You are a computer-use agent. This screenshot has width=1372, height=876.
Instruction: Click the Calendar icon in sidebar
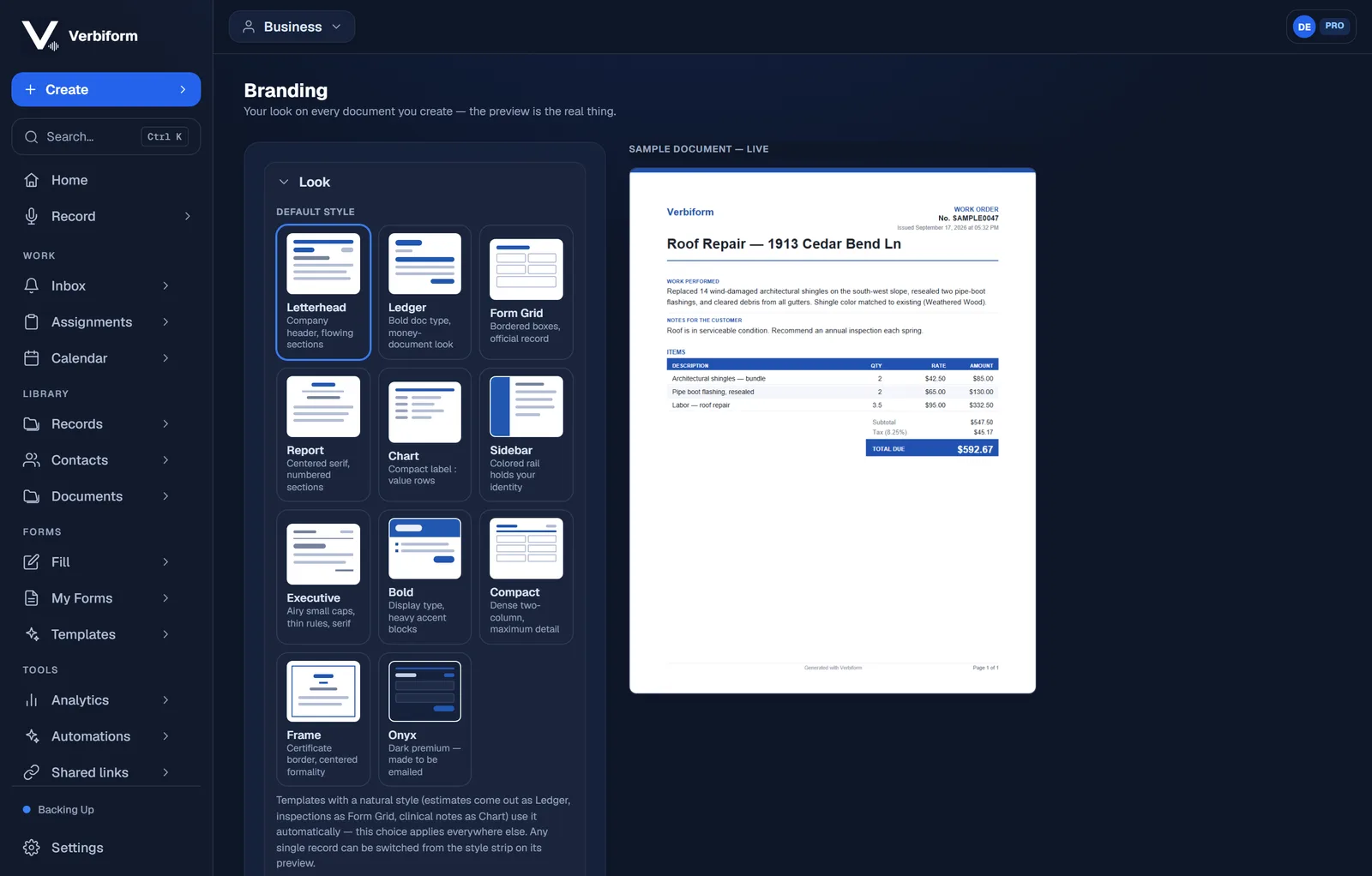click(32, 357)
